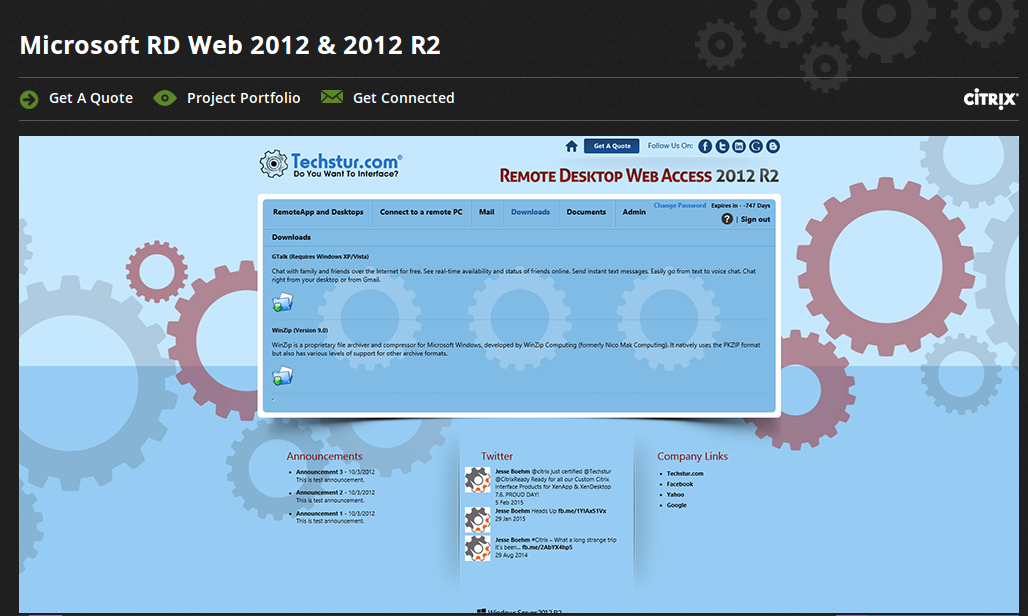The height and width of the screenshot is (616, 1028).
Task: Select the Downloads tab
Action: point(530,212)
